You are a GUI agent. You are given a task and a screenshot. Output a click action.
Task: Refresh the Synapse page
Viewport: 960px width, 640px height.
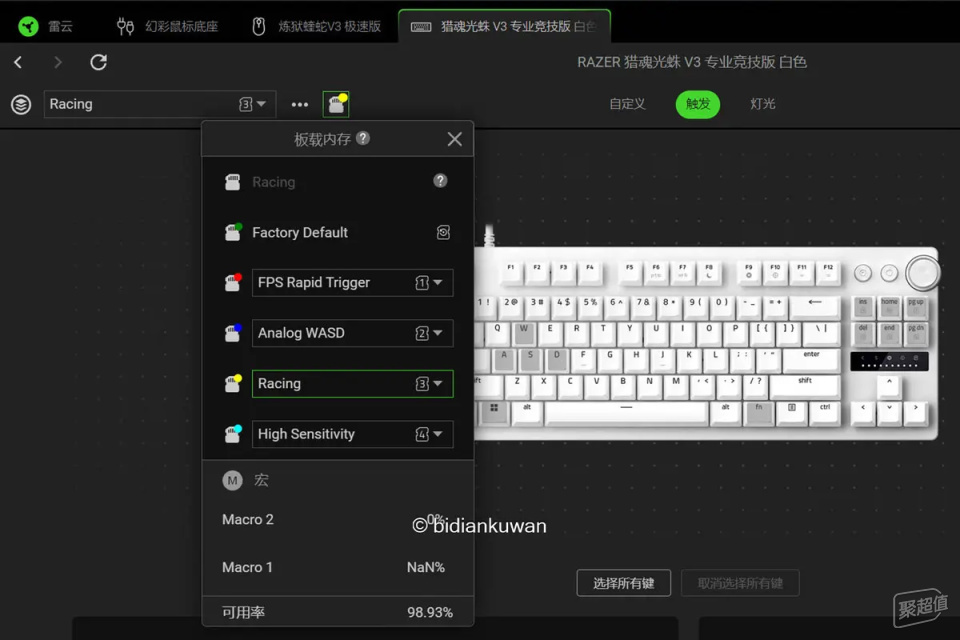pyautogui.click(x=99, y=62)
